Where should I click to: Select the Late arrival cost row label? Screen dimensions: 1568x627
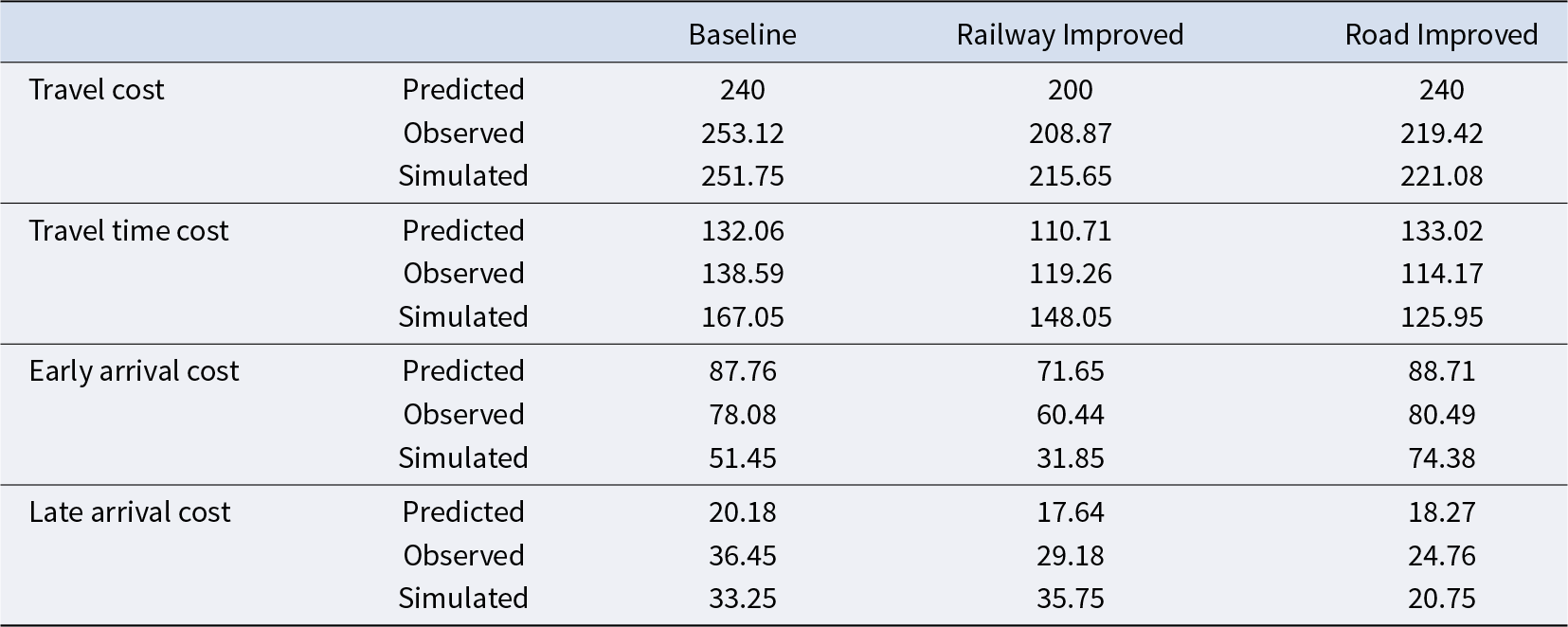tap(130, 512)
